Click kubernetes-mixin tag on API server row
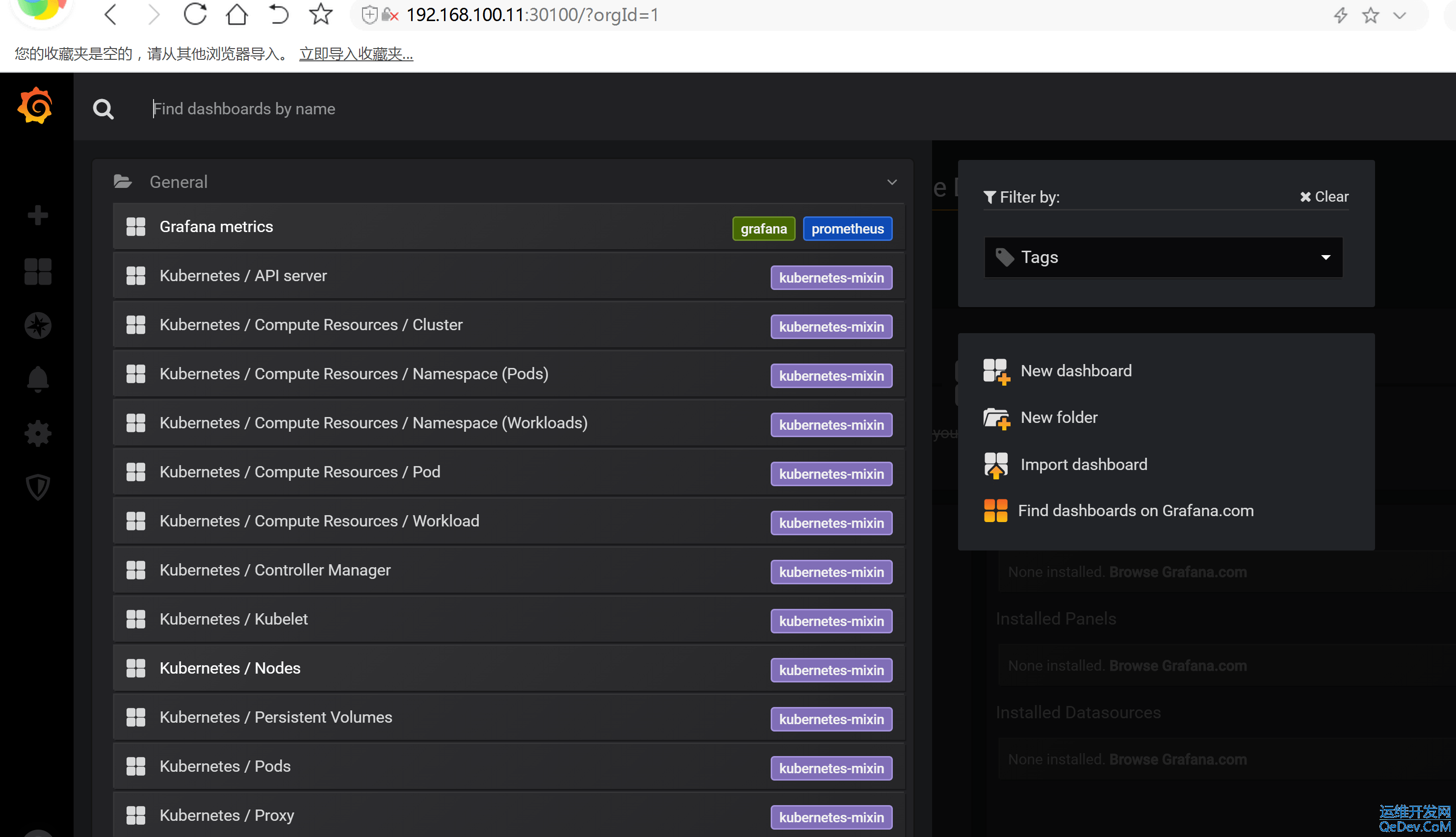Screen dimensions: 1456x837 click(x=831, y=278)
